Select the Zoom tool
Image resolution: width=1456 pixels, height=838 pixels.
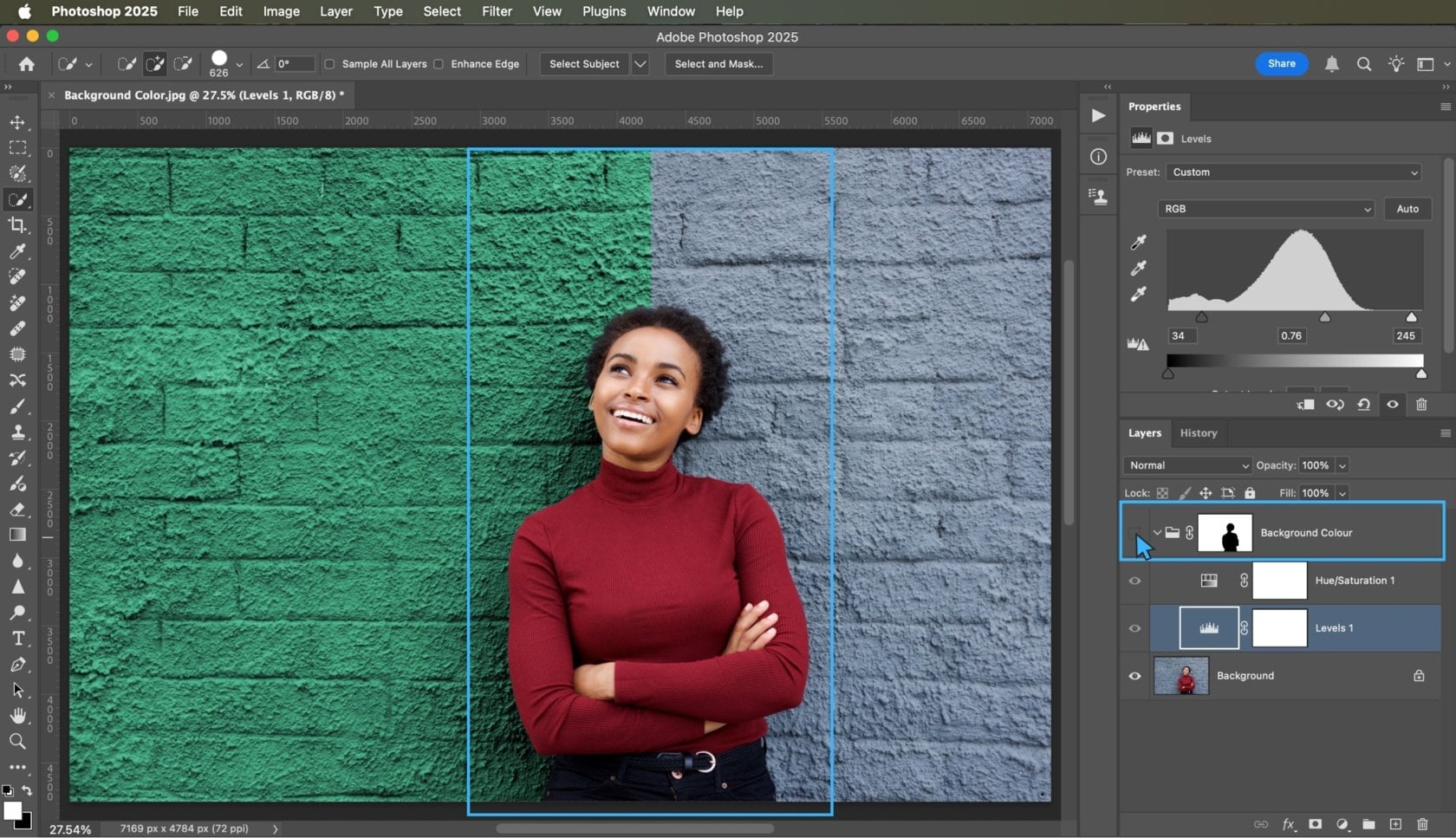coord(18,741)
